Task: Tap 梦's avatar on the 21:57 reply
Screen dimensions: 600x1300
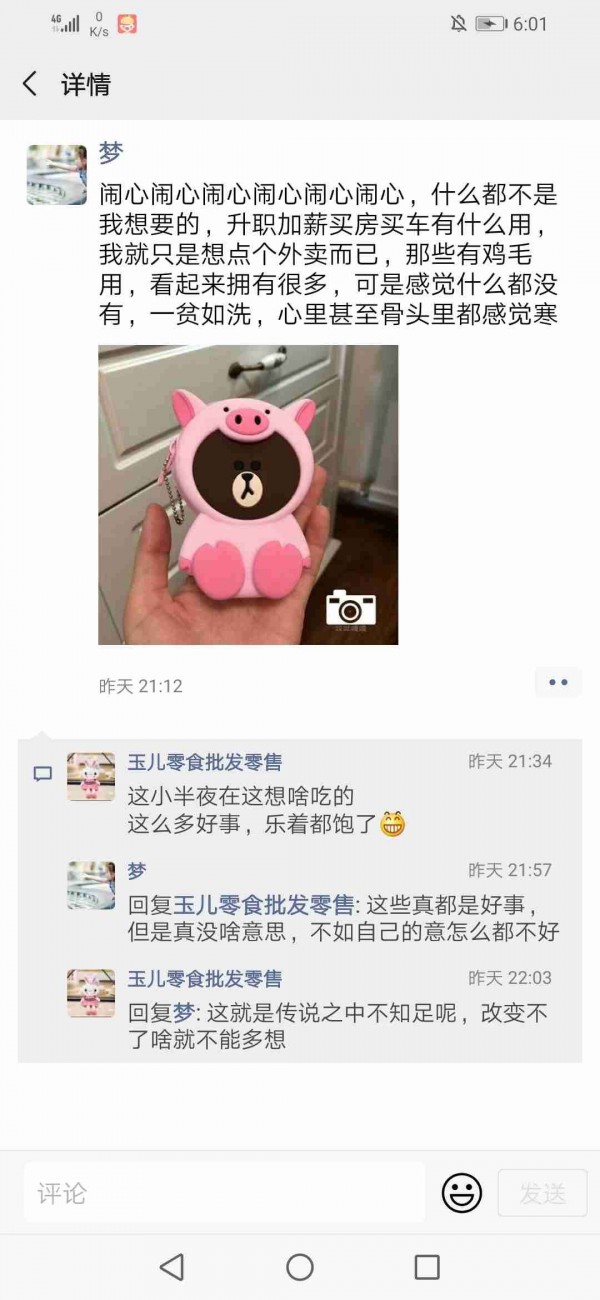Action: pyautogui.click(x=91, y=885)
